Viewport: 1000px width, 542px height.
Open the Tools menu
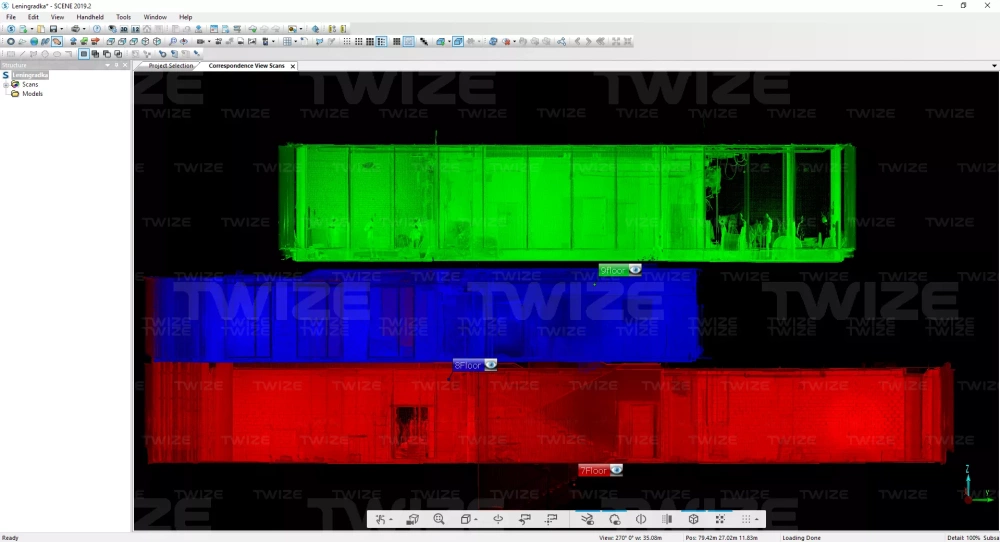point(123,17)
